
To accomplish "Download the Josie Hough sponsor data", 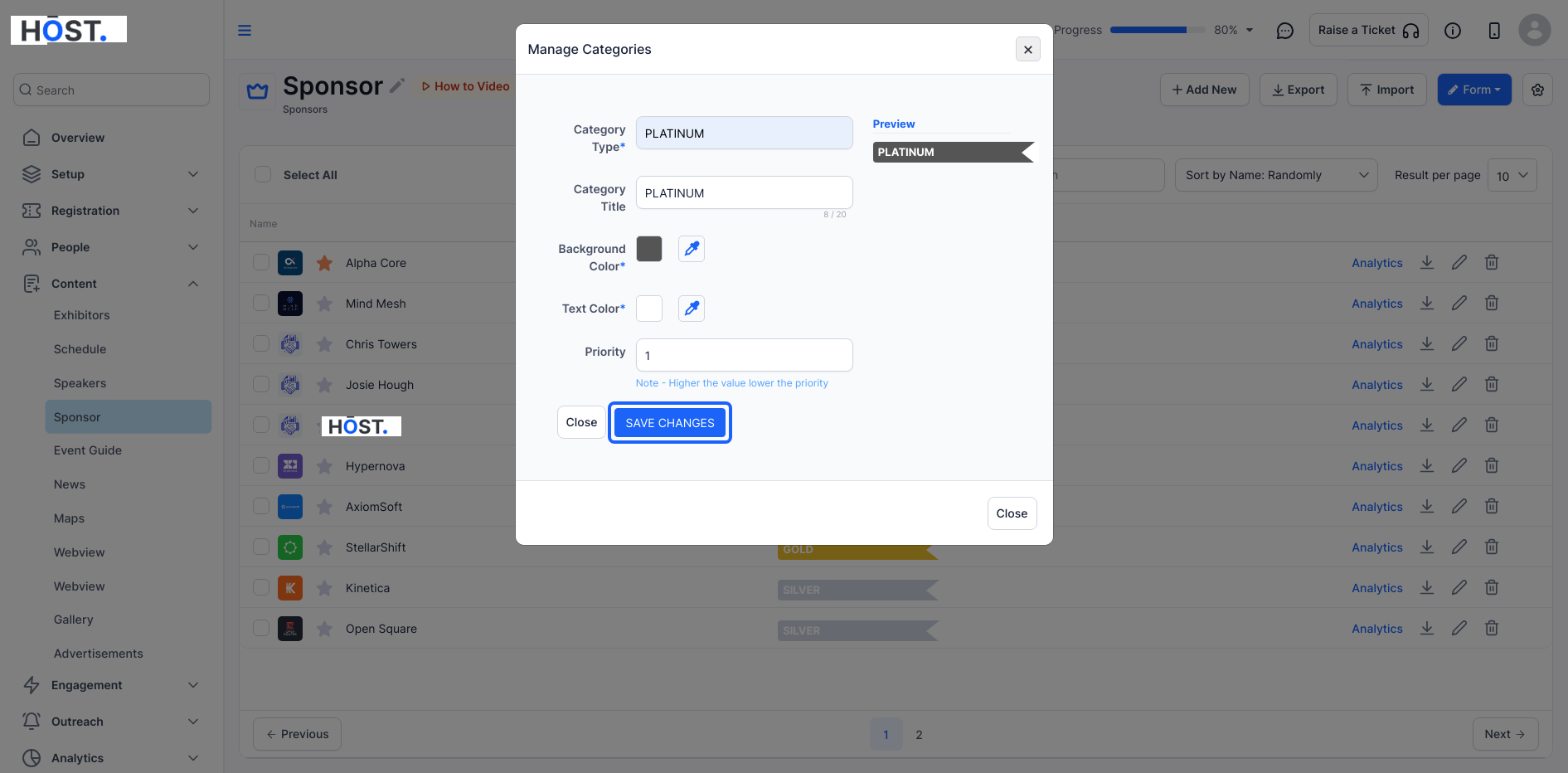I will (1427, 385).
